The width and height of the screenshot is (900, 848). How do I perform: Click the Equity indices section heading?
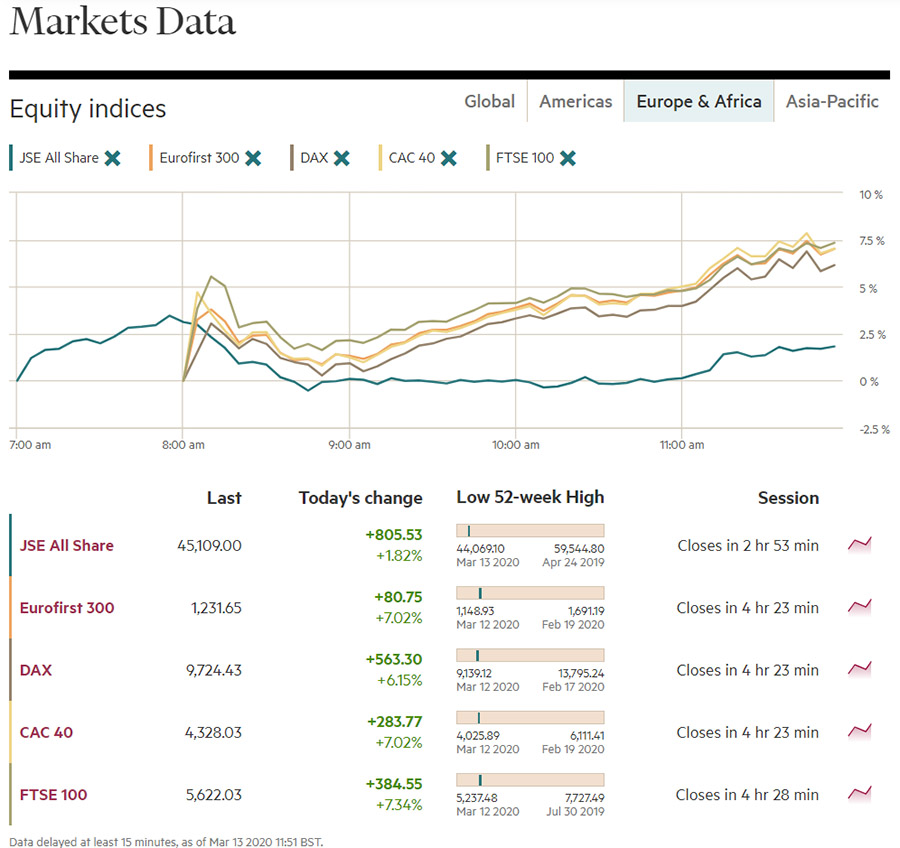[88, 109]
